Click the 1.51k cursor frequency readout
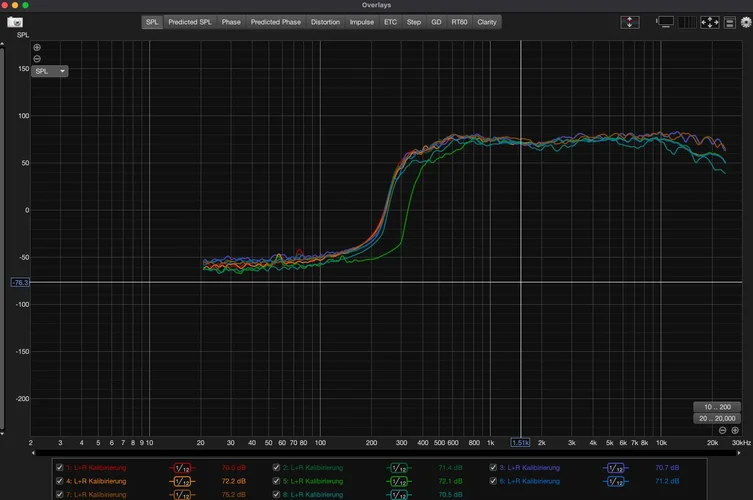This screenshot has width=753, height=500. (521, 441)
